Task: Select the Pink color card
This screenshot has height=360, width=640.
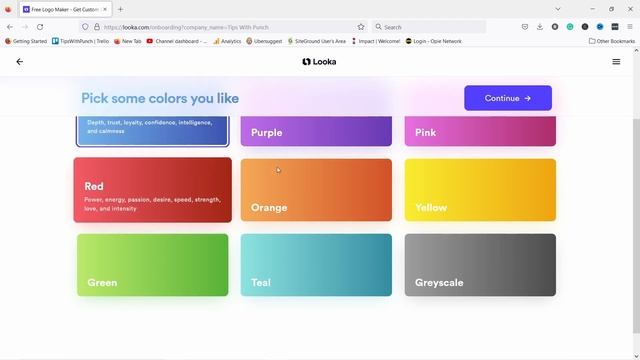Action: click(480, 131)
